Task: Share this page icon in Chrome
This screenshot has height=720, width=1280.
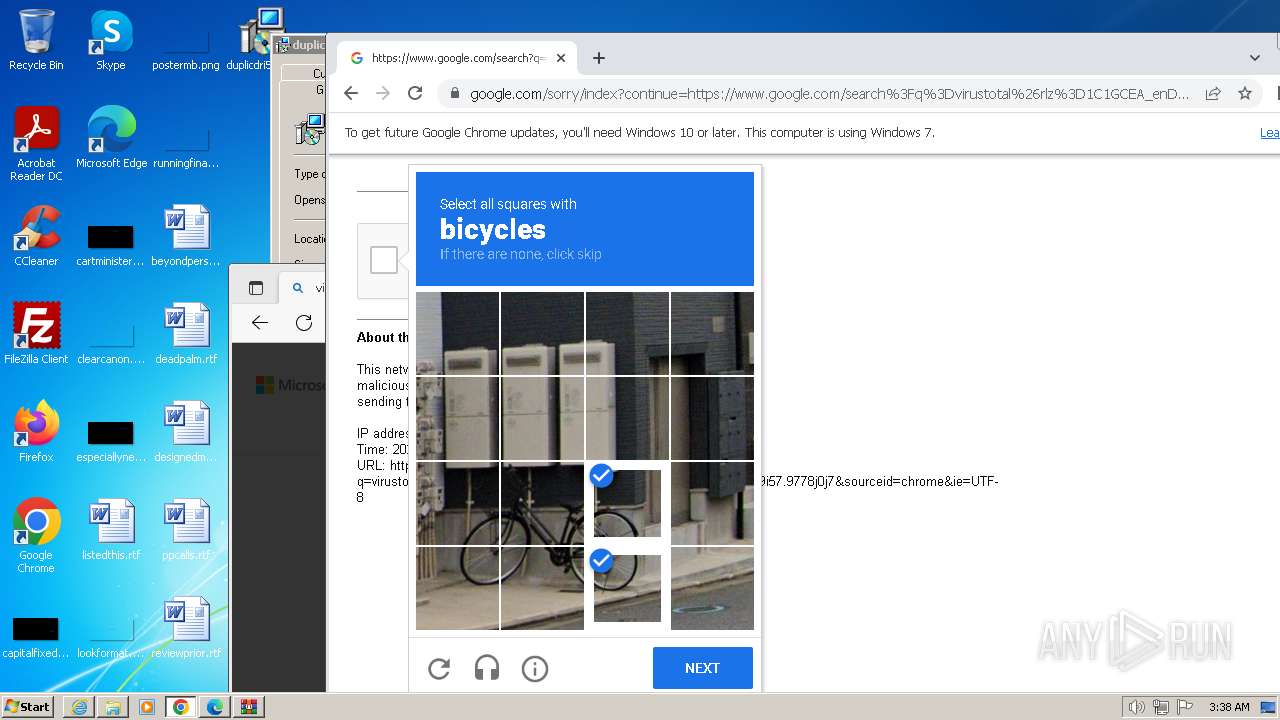Action: (1213, 93)
